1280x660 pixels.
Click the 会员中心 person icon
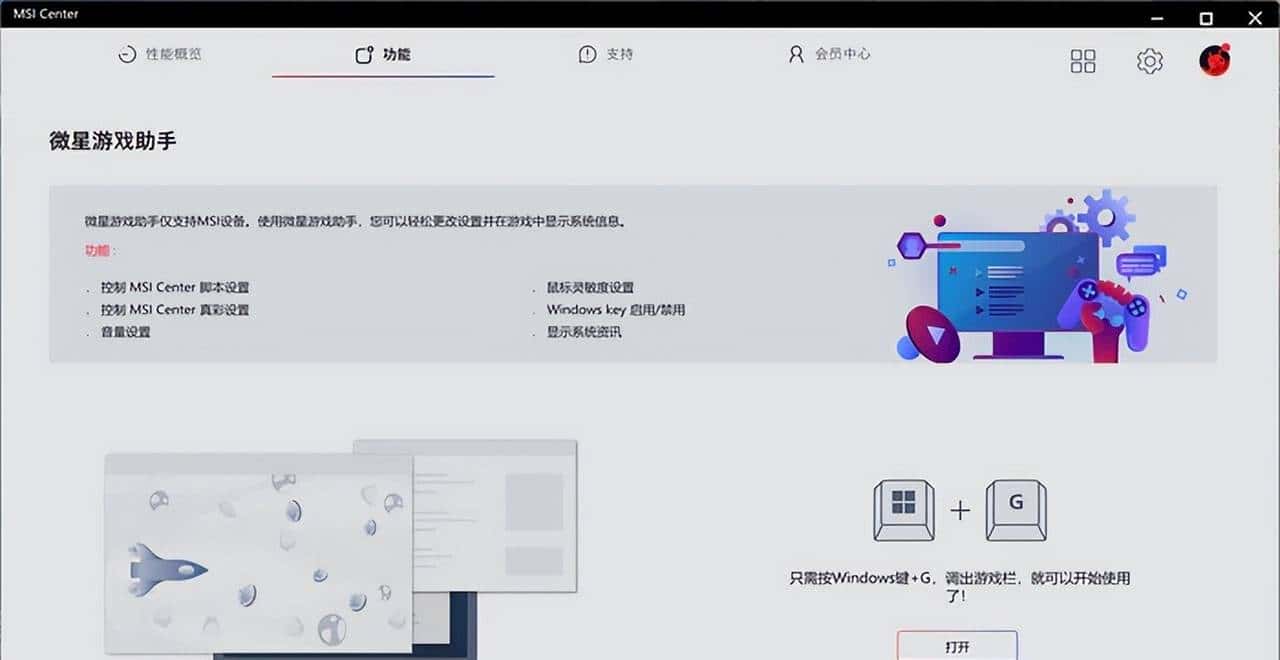(795, 54)
